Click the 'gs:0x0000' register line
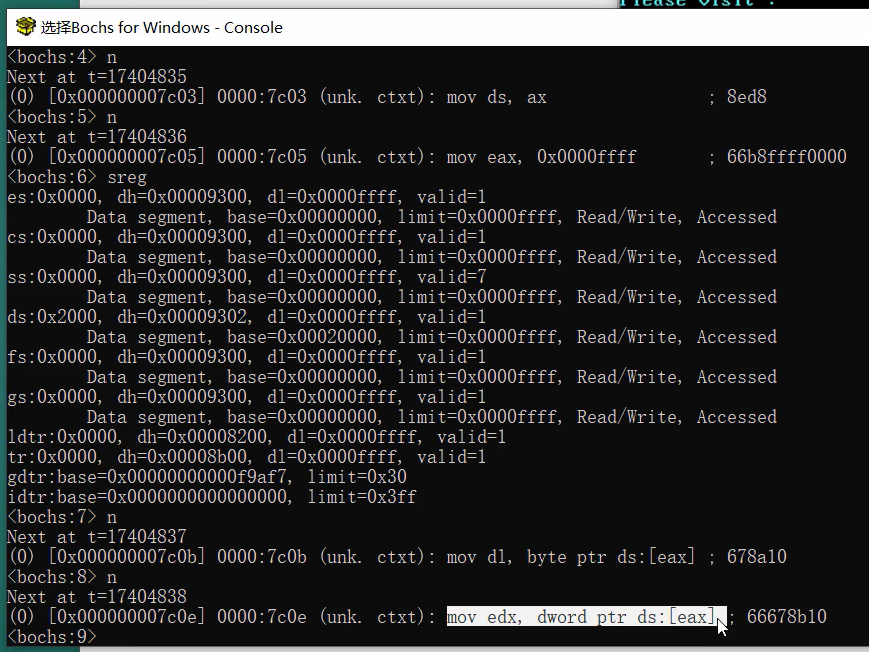 coord(247,396)
